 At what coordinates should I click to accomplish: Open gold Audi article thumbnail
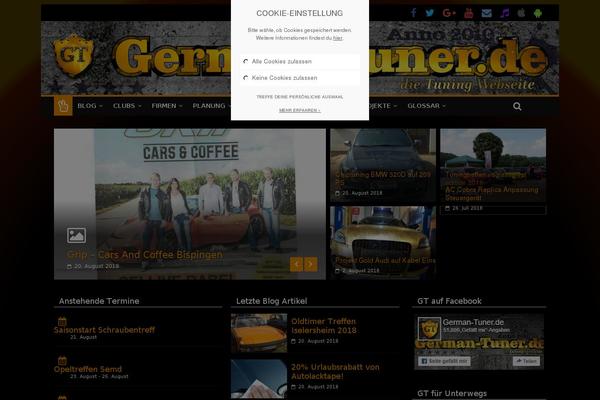click(383, 242)
